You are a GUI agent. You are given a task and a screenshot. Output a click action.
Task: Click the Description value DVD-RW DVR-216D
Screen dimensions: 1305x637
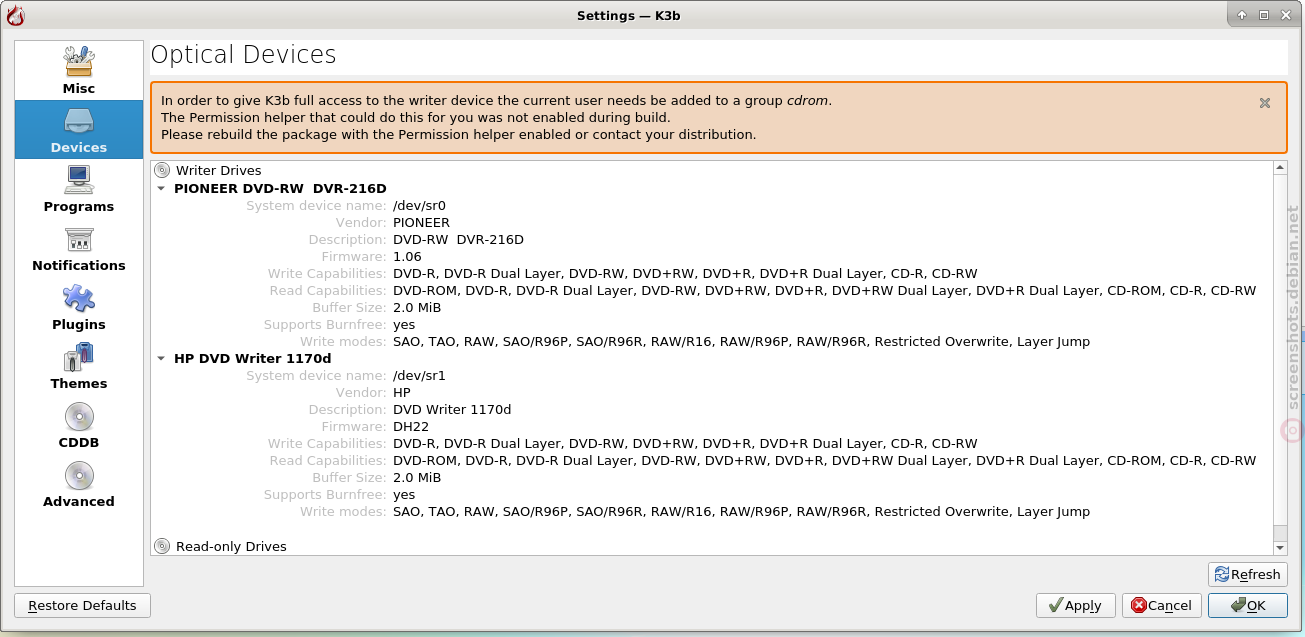pos(458,240)
